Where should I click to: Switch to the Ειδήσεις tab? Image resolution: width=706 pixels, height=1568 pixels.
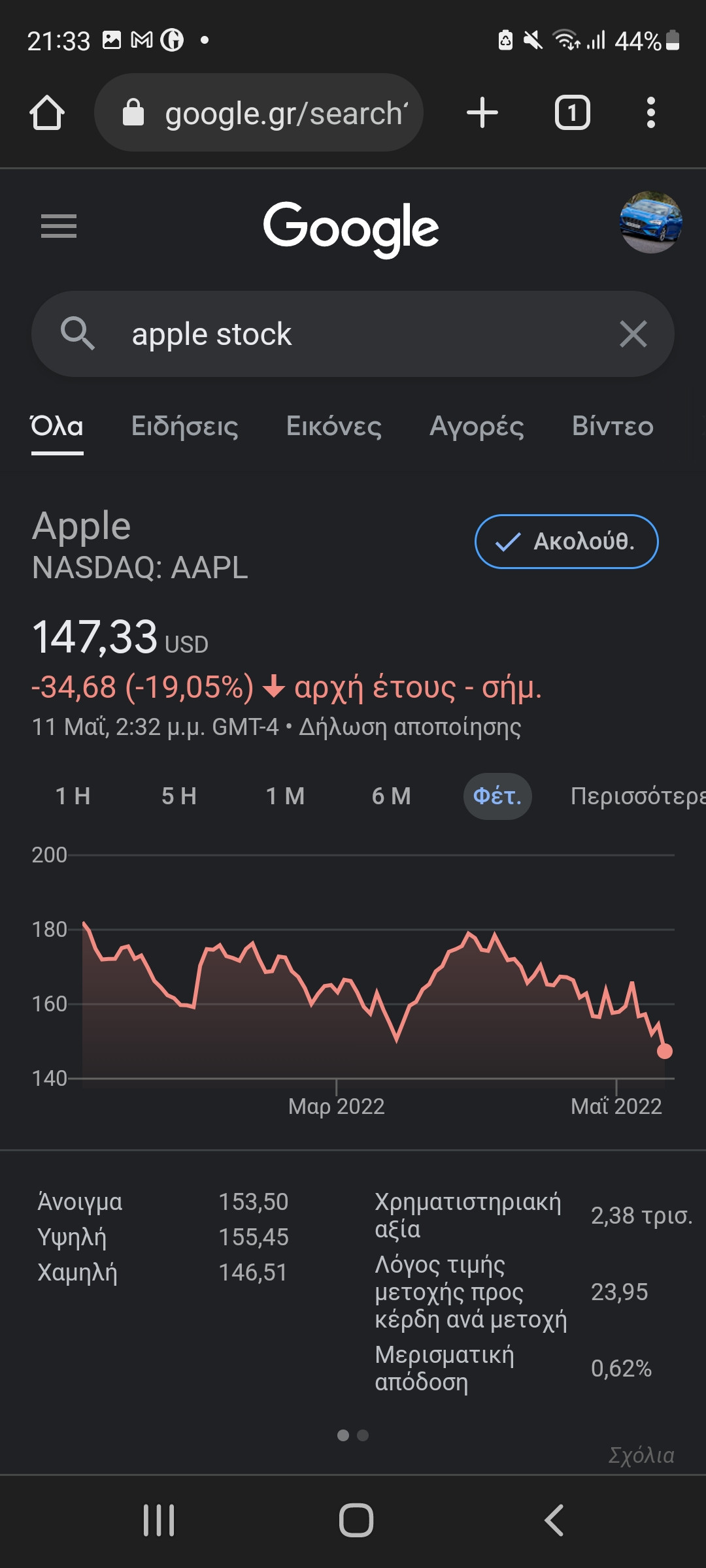click(185, 426)
